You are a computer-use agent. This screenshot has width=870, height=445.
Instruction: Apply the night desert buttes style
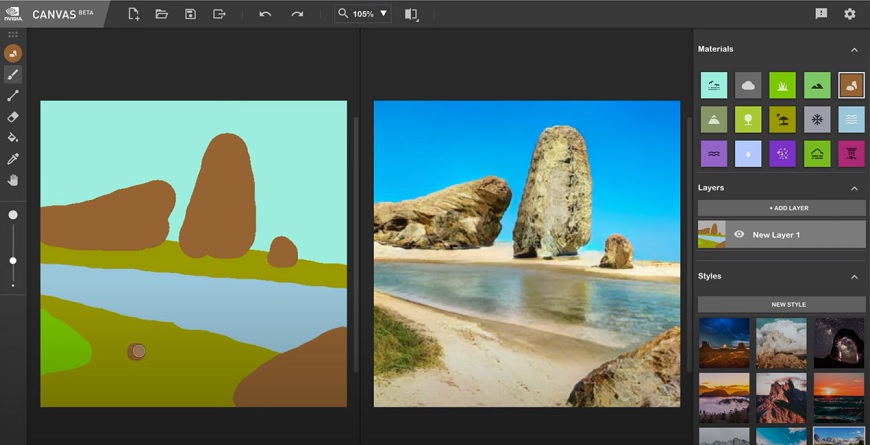[724, 343]
